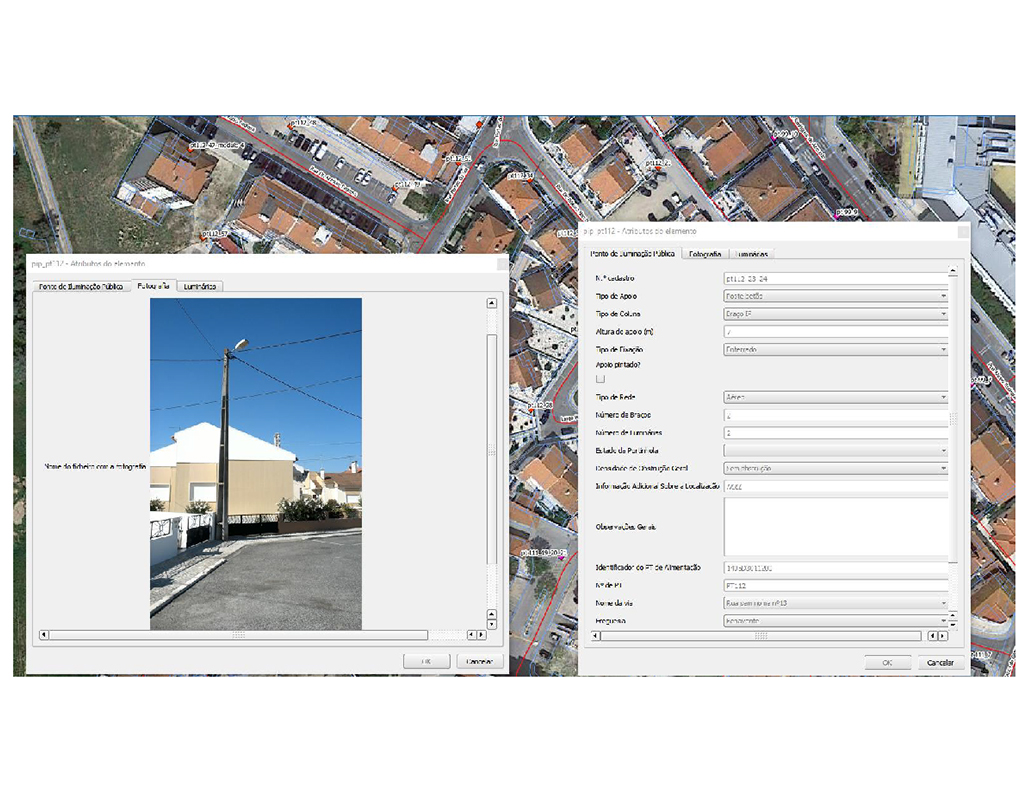Viewport: 1024px width, 788px height.
Task: Open 'Fotografia' tab in the attributes form dialog
Action: [705, 254]
